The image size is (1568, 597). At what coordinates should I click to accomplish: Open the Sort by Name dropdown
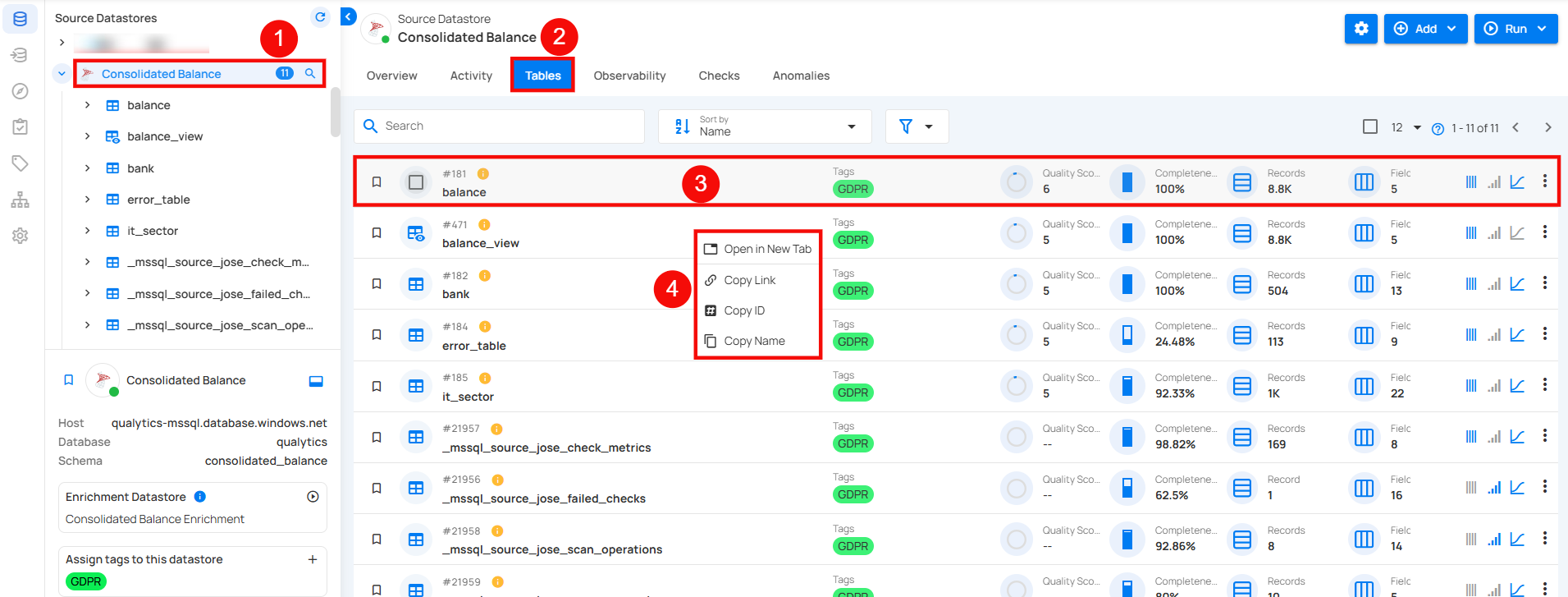(765, 126)
